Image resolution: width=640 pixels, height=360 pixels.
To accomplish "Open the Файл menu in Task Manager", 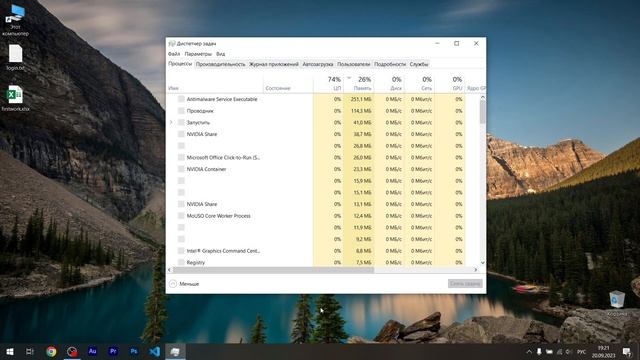I will 174,54.
